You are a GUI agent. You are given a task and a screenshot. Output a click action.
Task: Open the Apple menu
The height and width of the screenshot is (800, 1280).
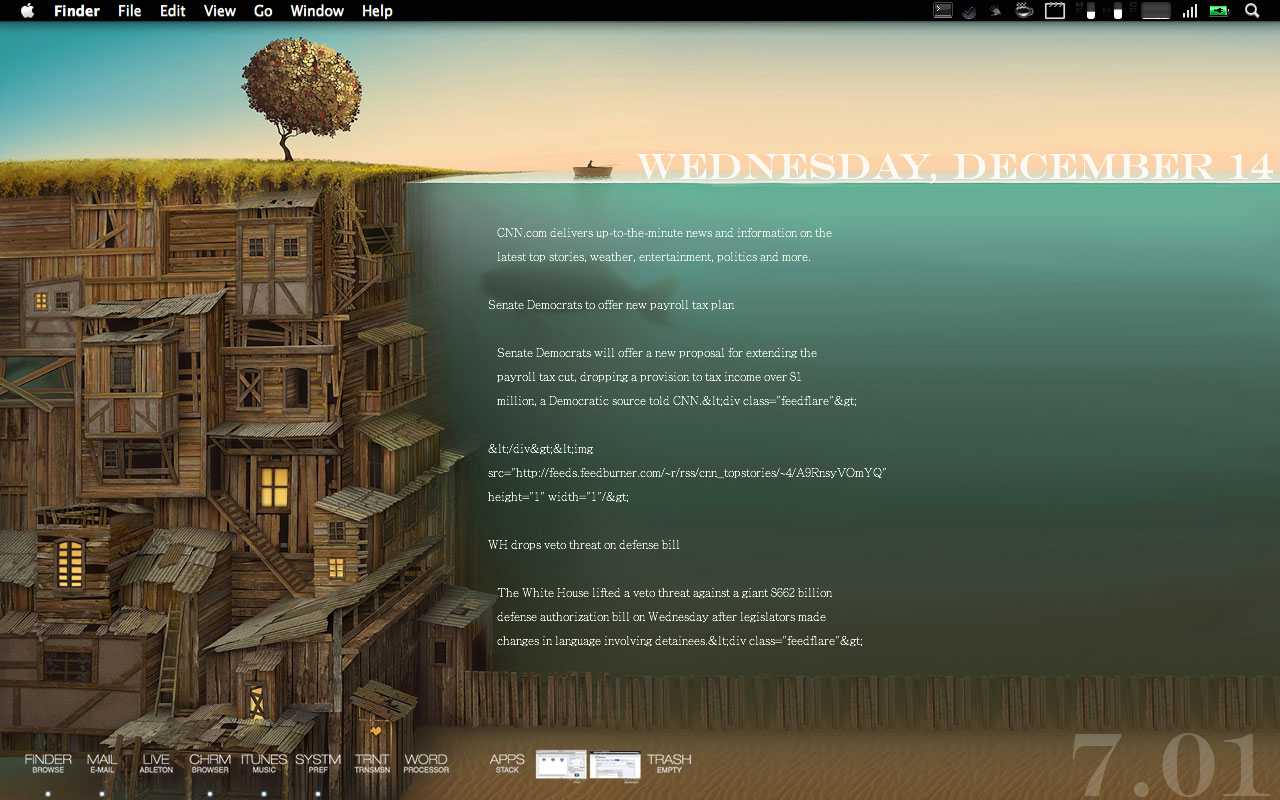27,11
